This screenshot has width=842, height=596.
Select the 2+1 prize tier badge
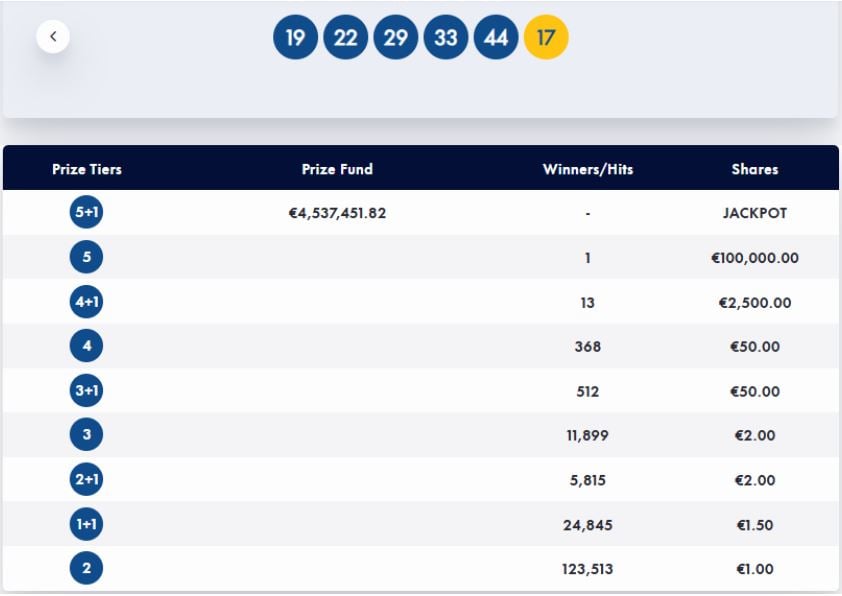pos(86,480)
